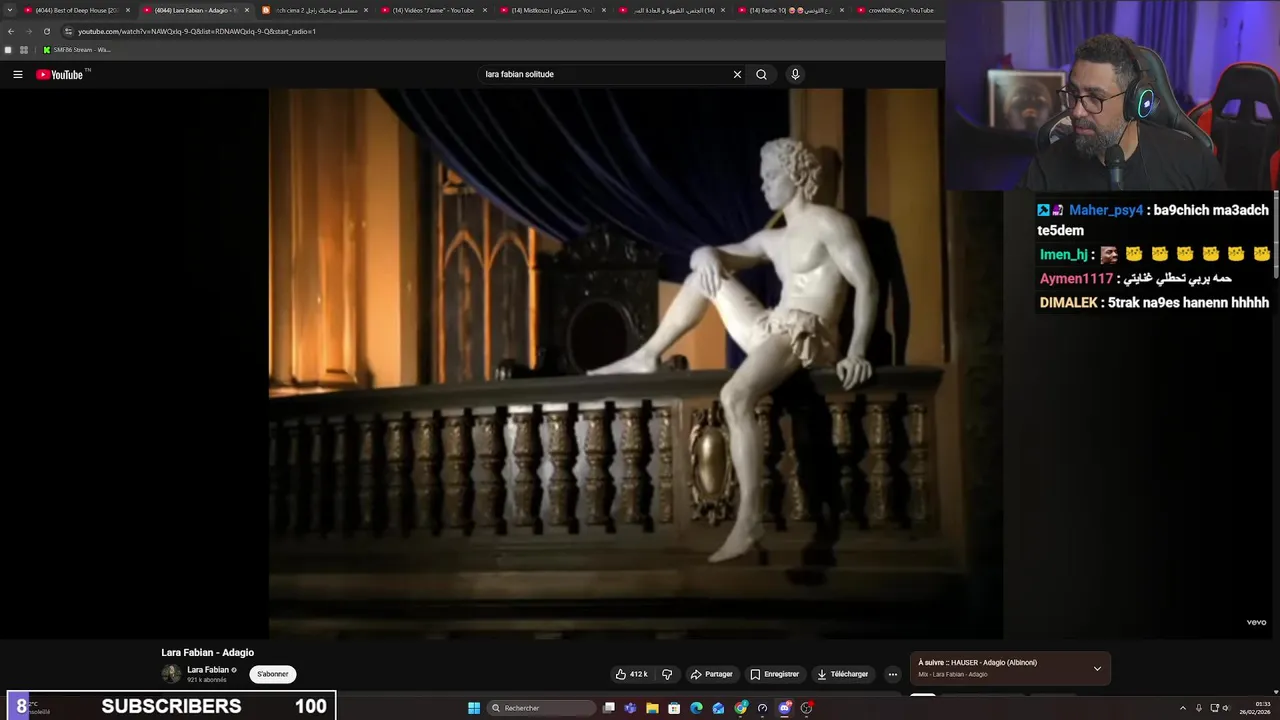Switch to the crowNtheCity YouTube tab
Screen dimensions: 1280x720
(x=901, y=10)
